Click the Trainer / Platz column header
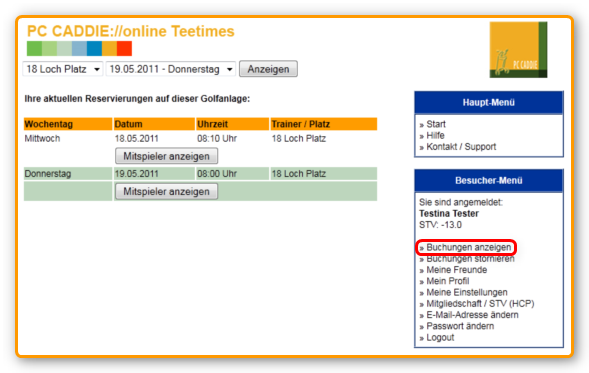Image resolution: width=589 pixels, height=373 pixels. [324, 124]
